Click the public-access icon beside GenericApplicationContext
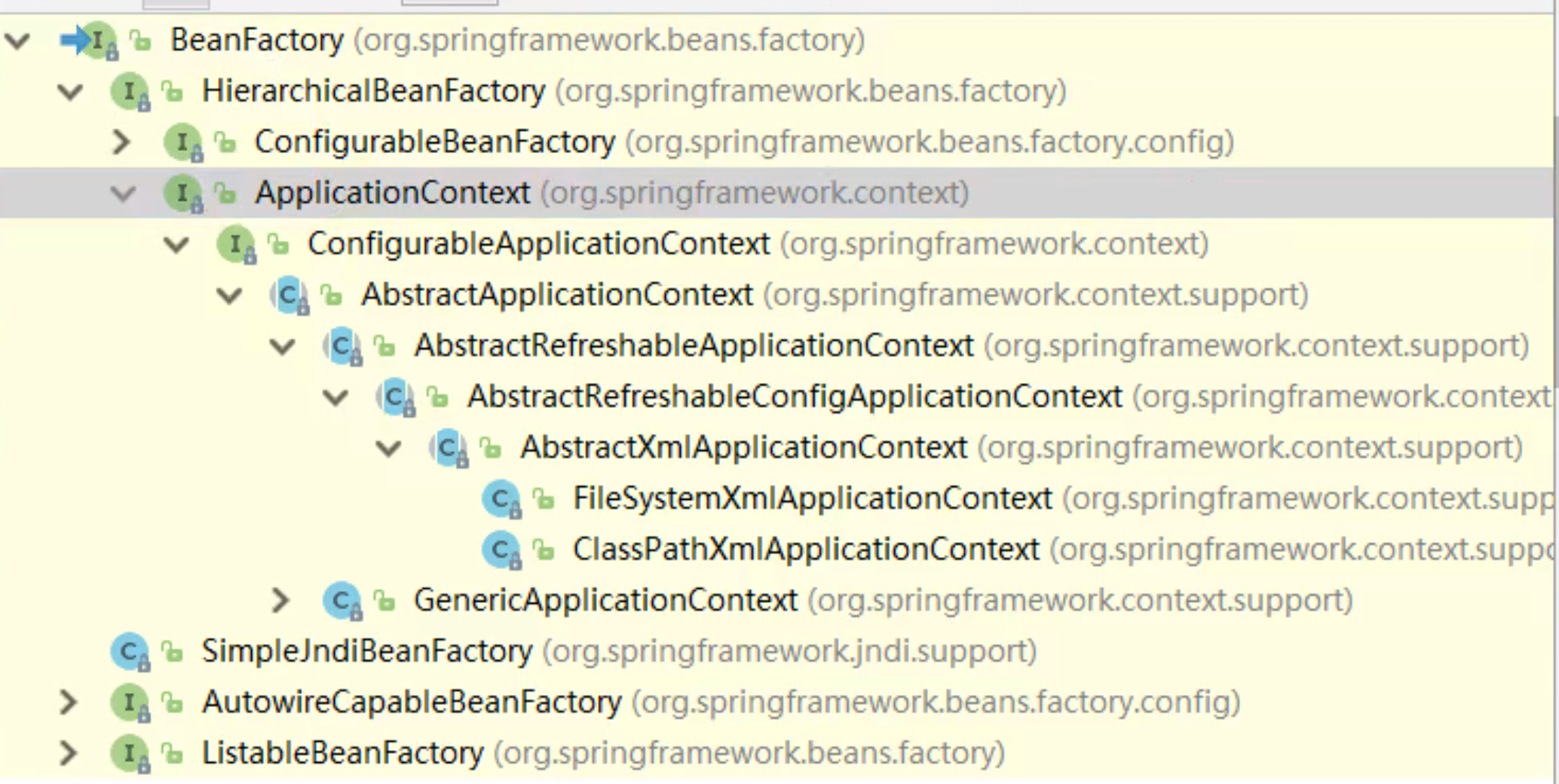This screenshot has height=784, width=1559. (x=385, y=600)
